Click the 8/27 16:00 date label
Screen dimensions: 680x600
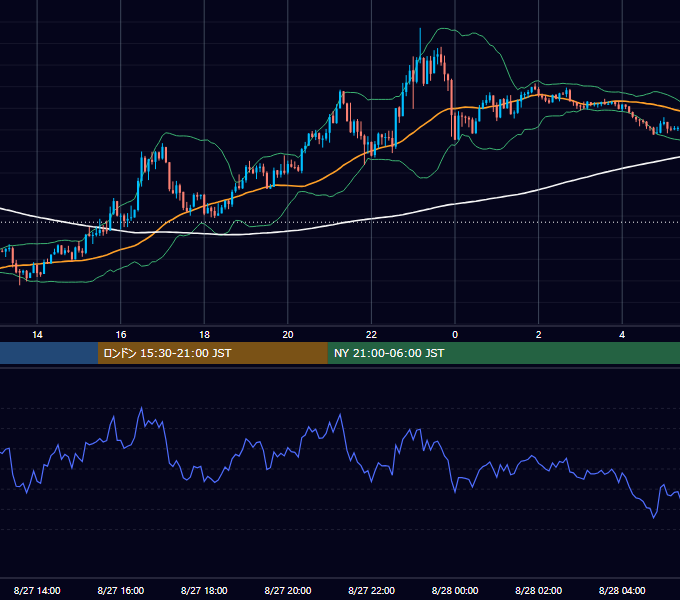(121, 590)
